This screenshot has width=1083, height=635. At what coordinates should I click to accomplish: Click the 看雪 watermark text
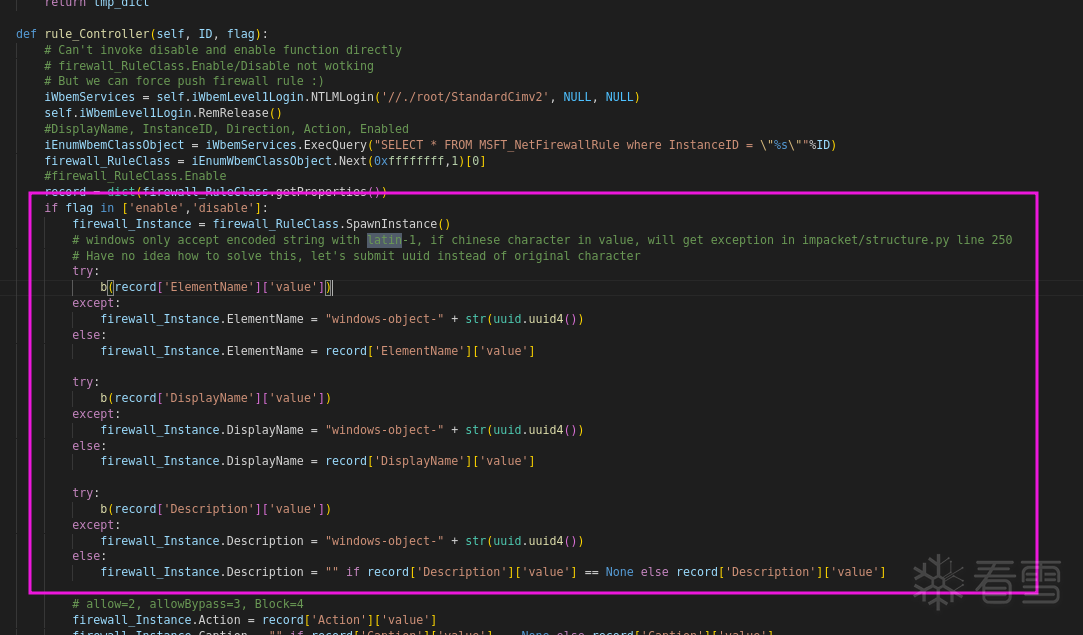(x=1016, y=582)
